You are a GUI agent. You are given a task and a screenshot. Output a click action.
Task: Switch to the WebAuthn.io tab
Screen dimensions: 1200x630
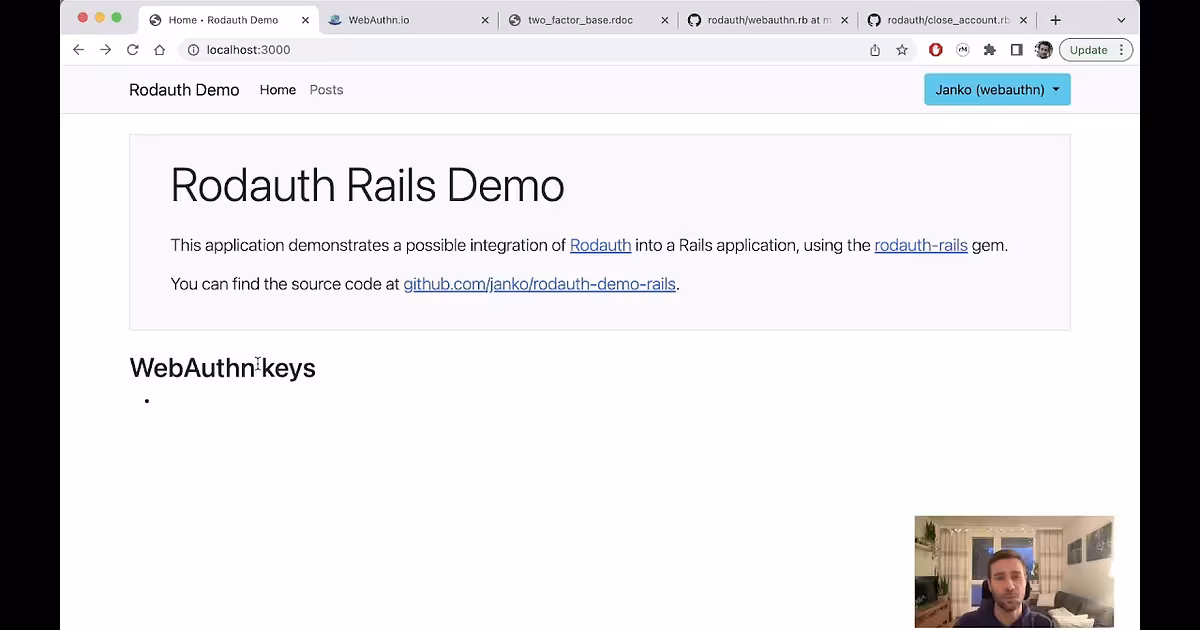pos(408,20)
